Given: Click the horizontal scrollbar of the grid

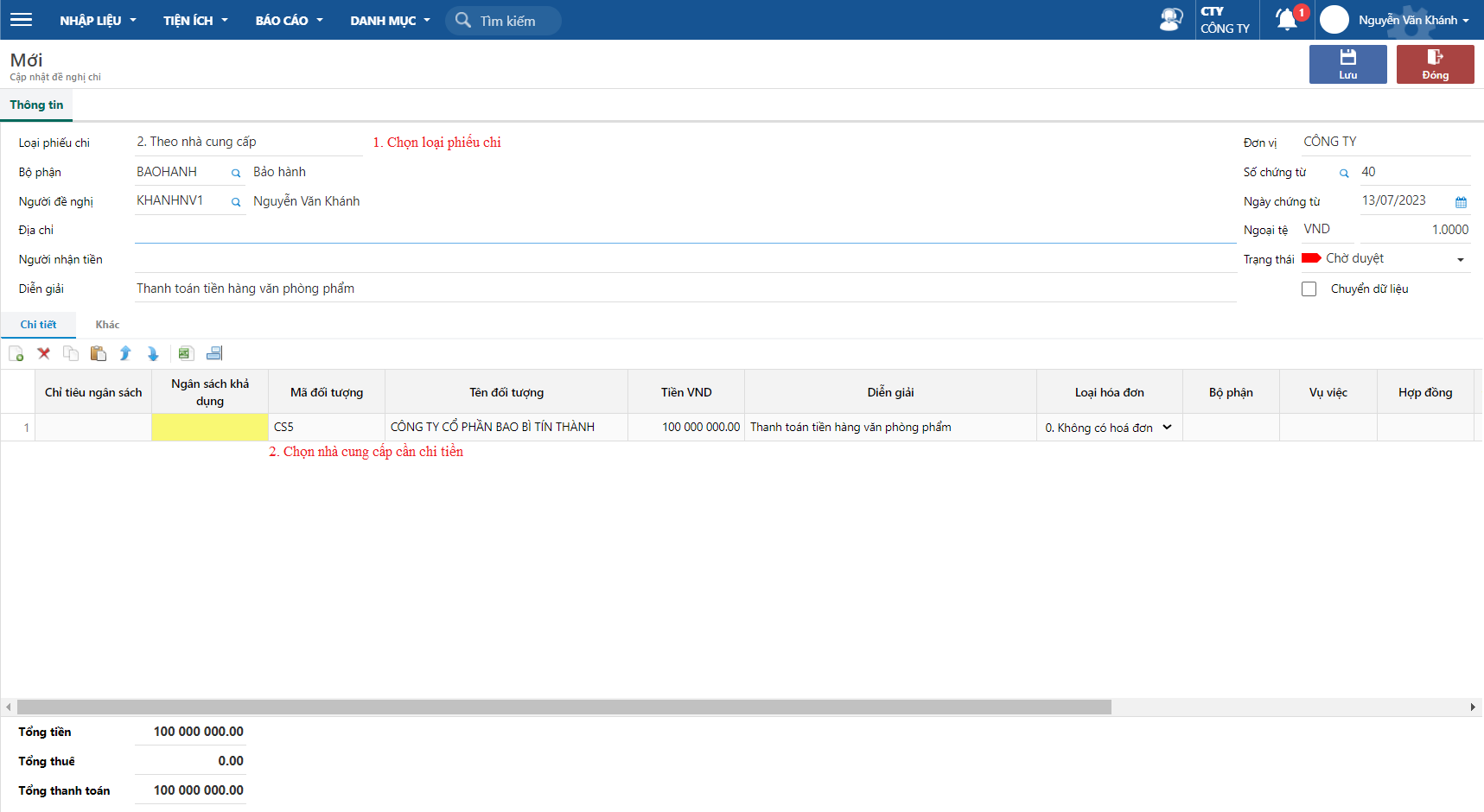Looking at the screenshot, I should (564, 707).
